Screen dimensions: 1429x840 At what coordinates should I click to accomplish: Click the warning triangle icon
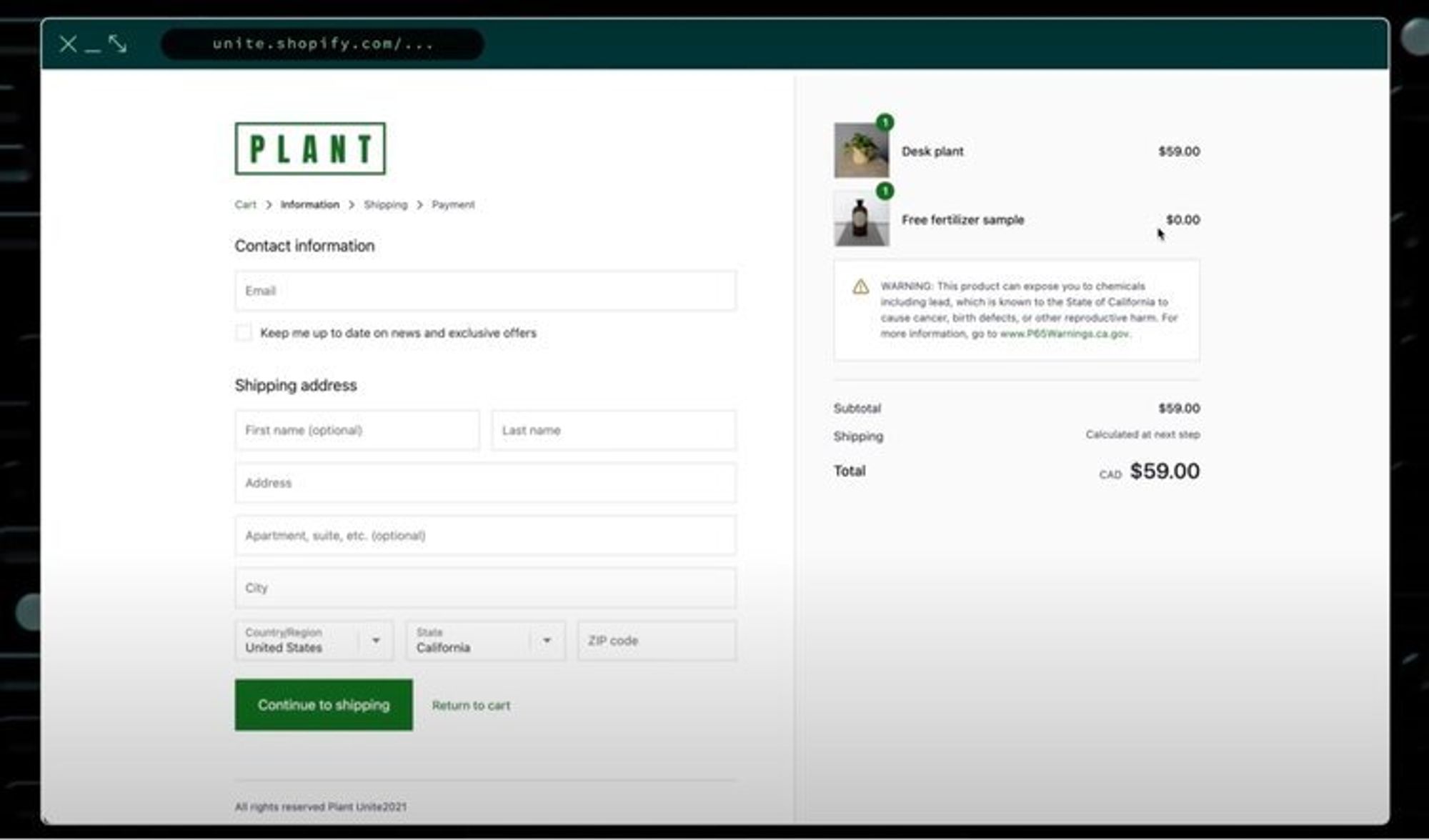click(x=860, y=287)
